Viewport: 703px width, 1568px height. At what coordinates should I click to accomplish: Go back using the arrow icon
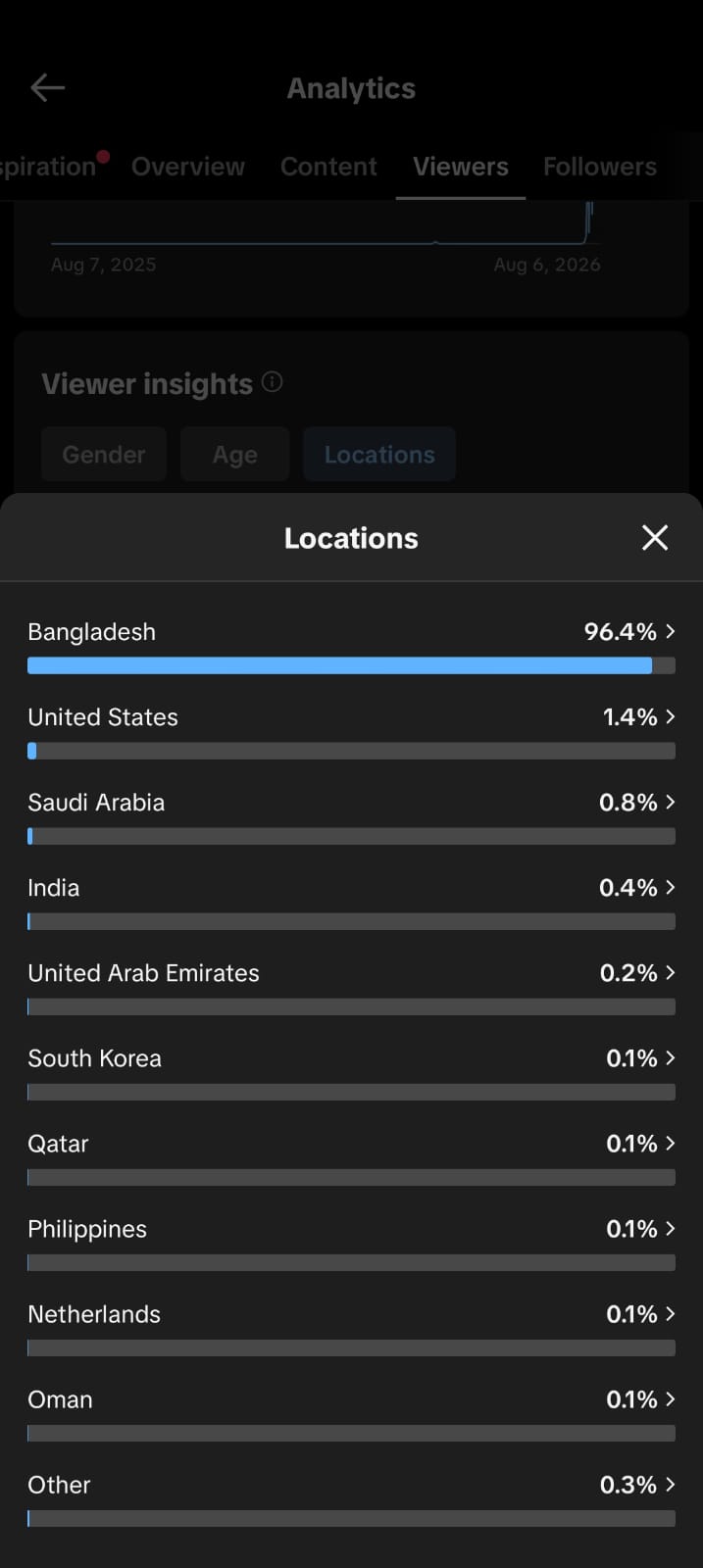[47, 88]
